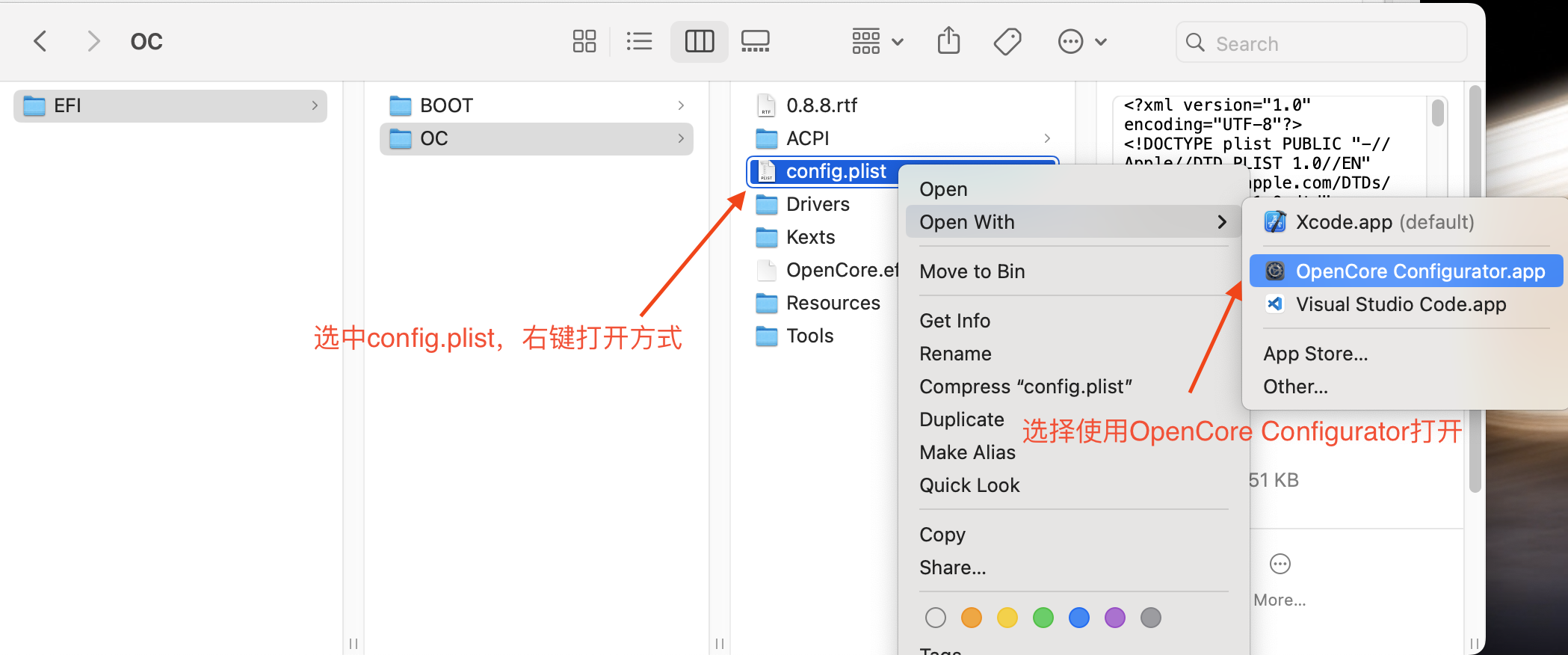Select the Kexts folder name
Viewport: 1568px width, 655px height.
coord(810,237)
